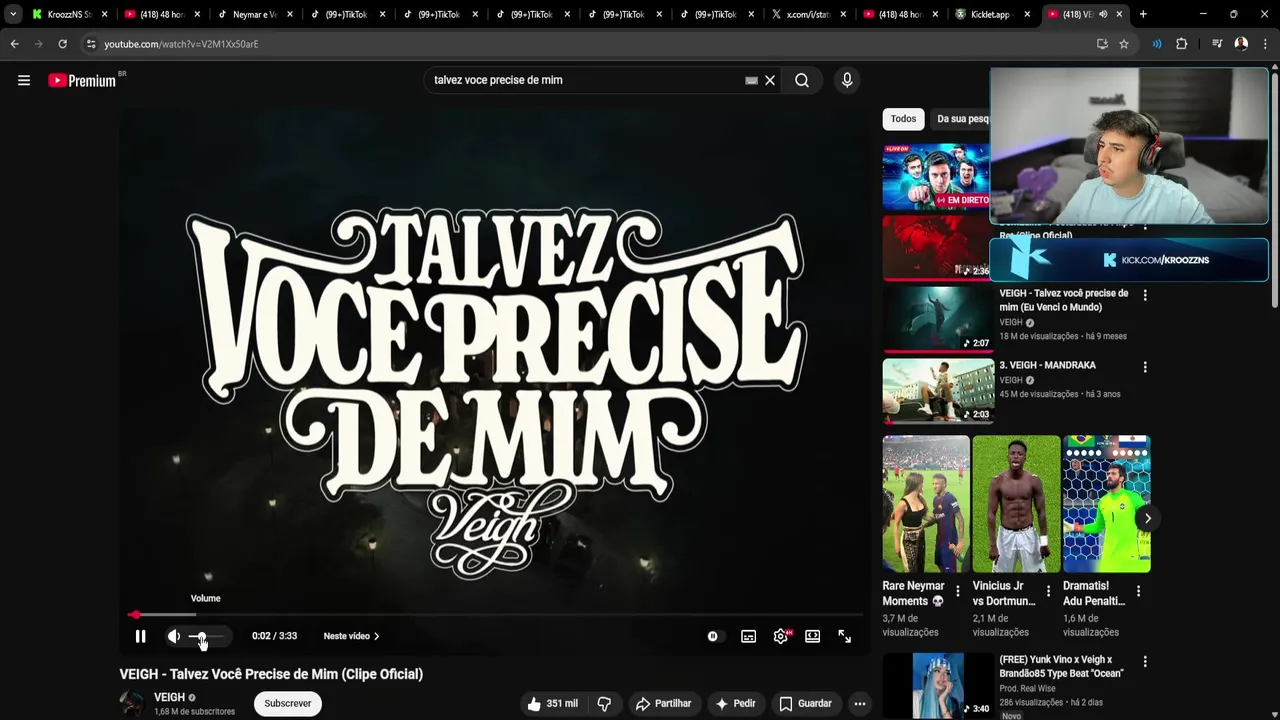Open the VEIGH channel name link

pos(169,698)
